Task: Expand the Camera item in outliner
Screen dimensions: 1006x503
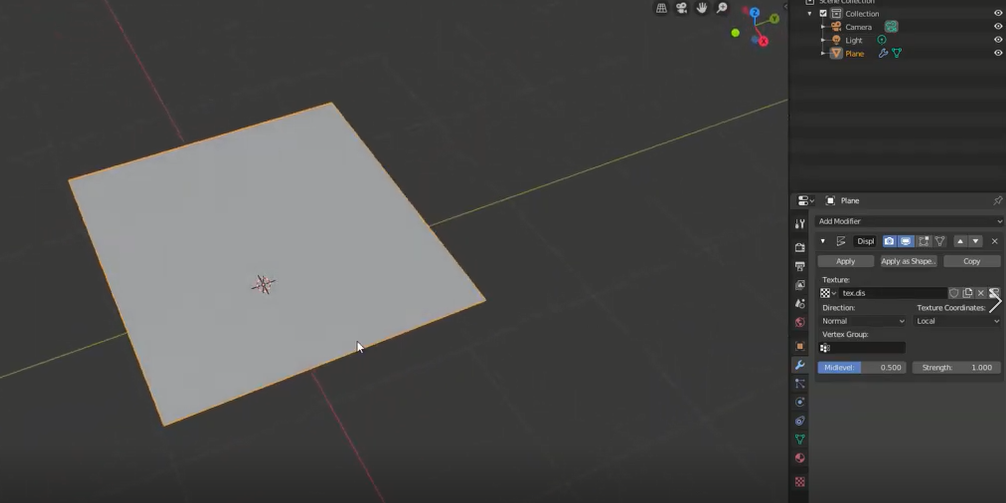Action: (x=823, y=27)
